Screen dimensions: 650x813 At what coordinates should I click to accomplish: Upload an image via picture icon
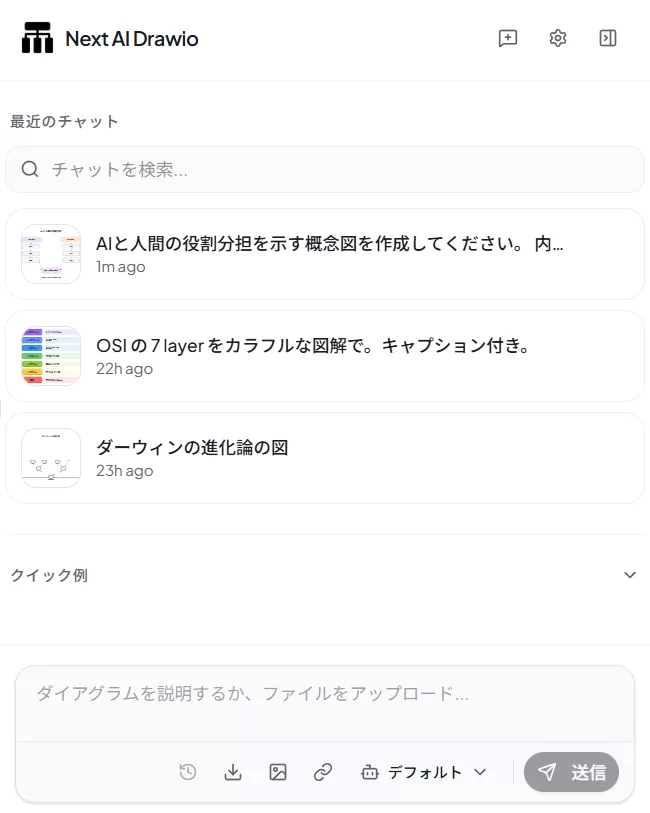278,772
